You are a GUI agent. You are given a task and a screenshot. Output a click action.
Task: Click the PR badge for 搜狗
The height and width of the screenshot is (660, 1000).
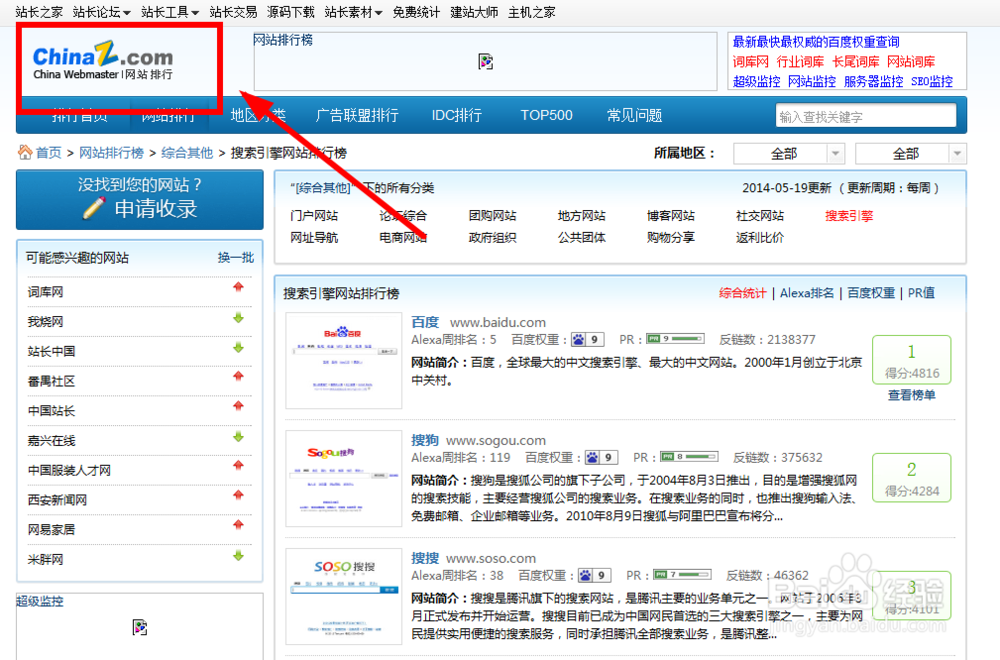(x=689, y=457)
